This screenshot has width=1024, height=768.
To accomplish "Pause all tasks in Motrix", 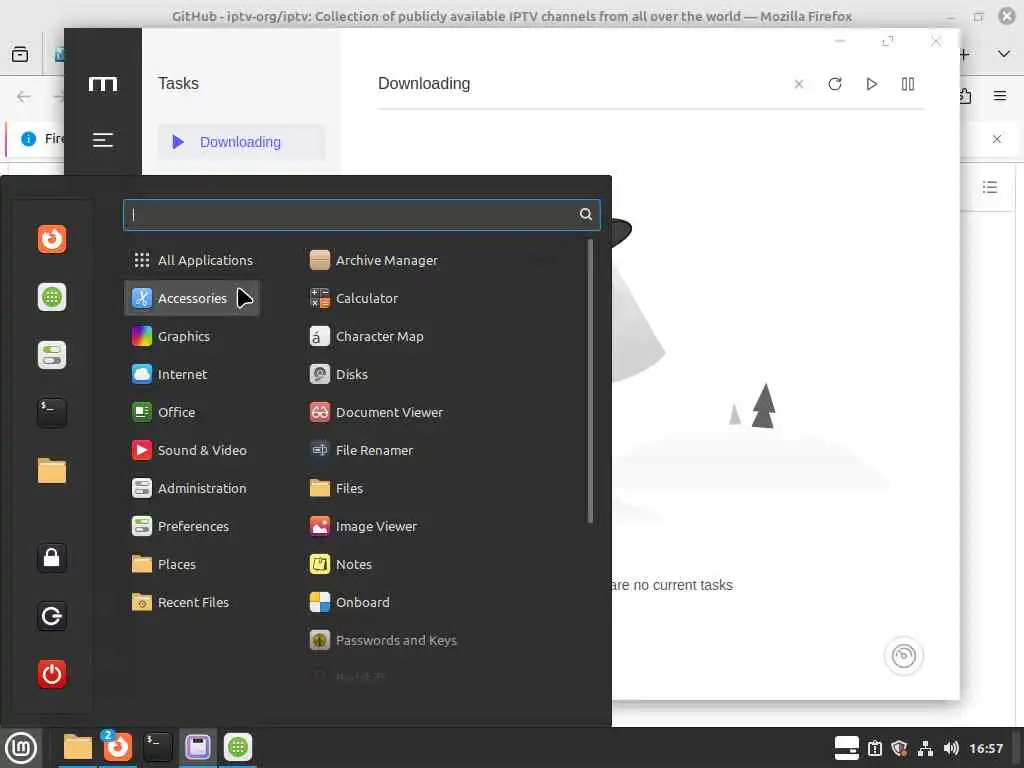I will click(x=908, y=84).
